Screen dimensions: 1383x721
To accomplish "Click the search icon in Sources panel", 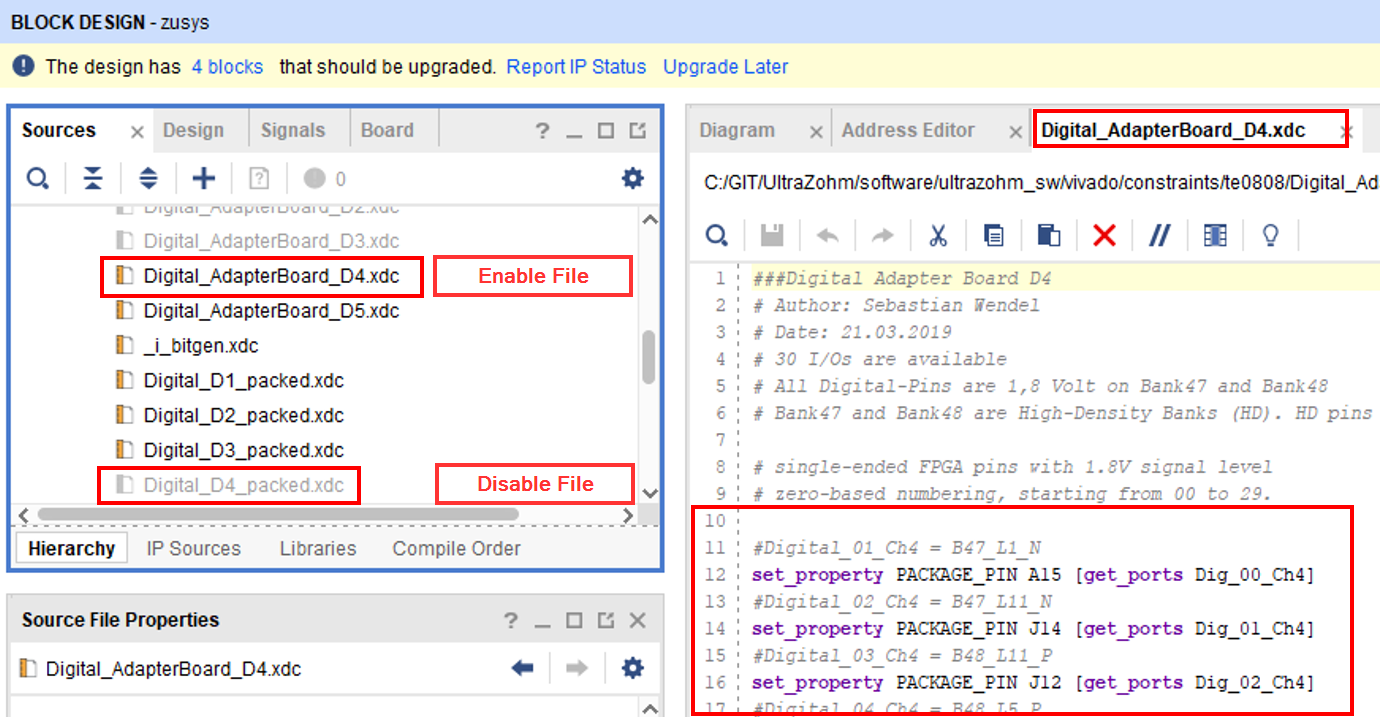I will point(37,179).
